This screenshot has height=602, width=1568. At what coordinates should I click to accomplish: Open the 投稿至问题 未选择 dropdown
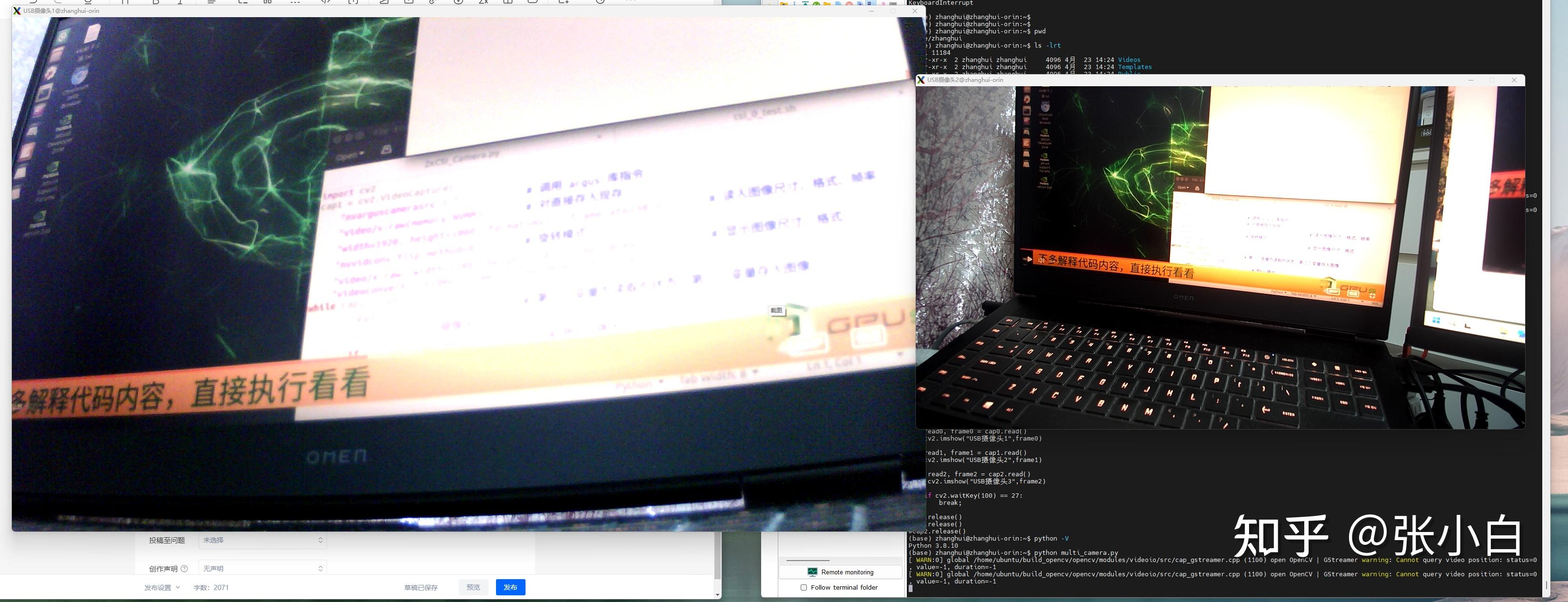262,540
